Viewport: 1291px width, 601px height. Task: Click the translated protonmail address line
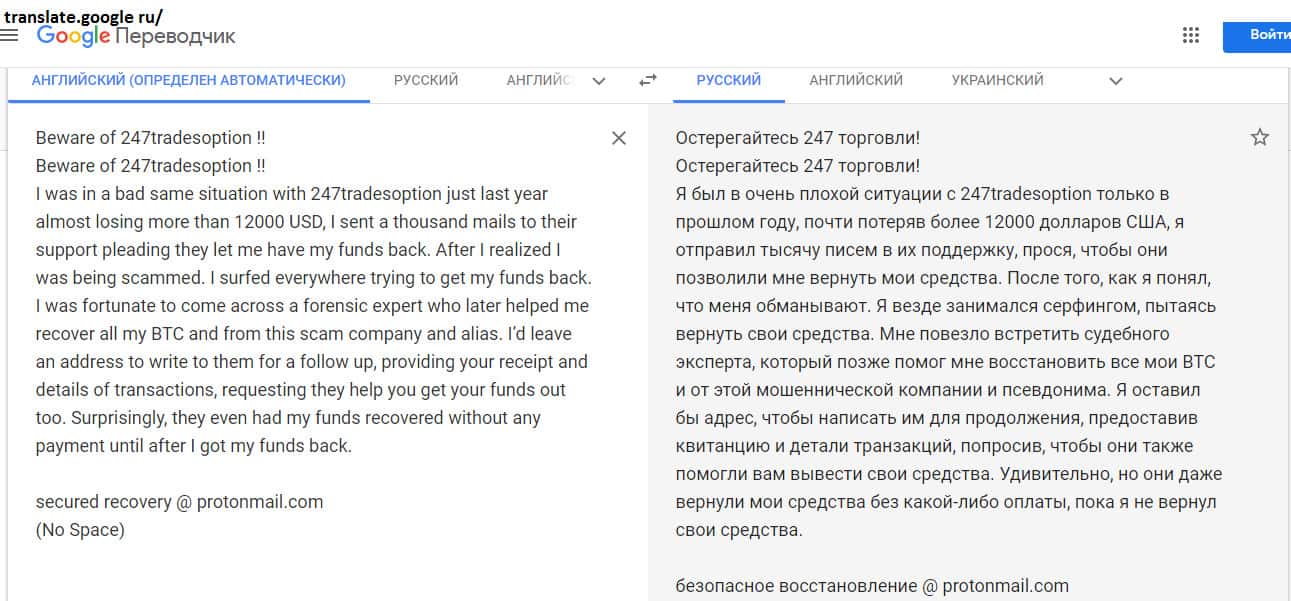872,586
